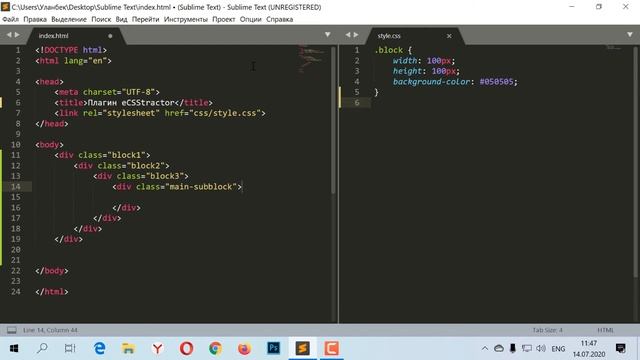Open the Проект menu
The image size is (640, 360).
[x=223, y=19]
